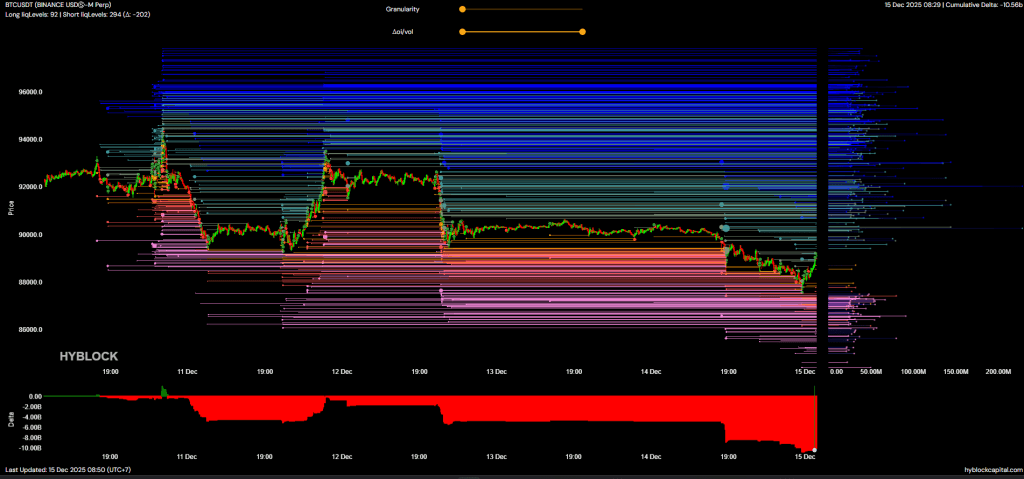Screen dimensions: 1024x479
Task: Click the Delta y-axis title
Action: (11, 421)
